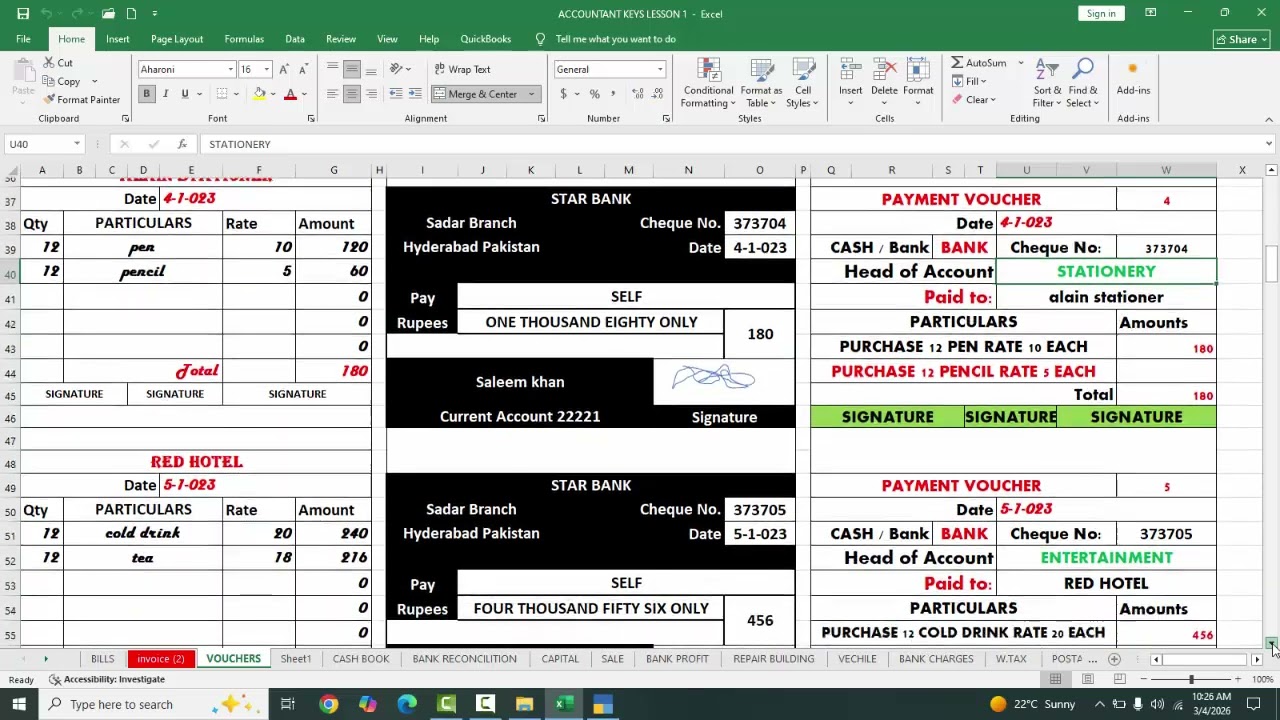The width and height of the screenshot is (1280, 720).
Task: Adjust the zoom slider in status bar
Action: (x=1191, y=679)
